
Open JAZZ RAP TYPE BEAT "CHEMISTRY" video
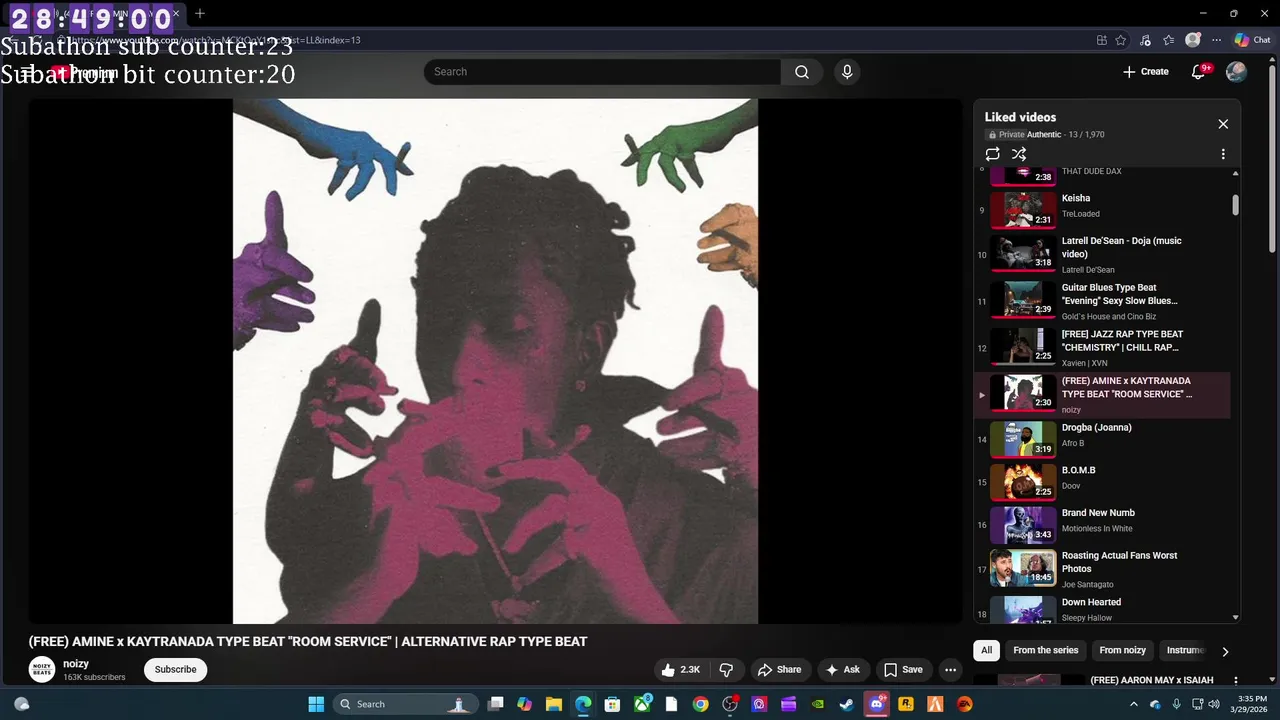point(1102,348)
